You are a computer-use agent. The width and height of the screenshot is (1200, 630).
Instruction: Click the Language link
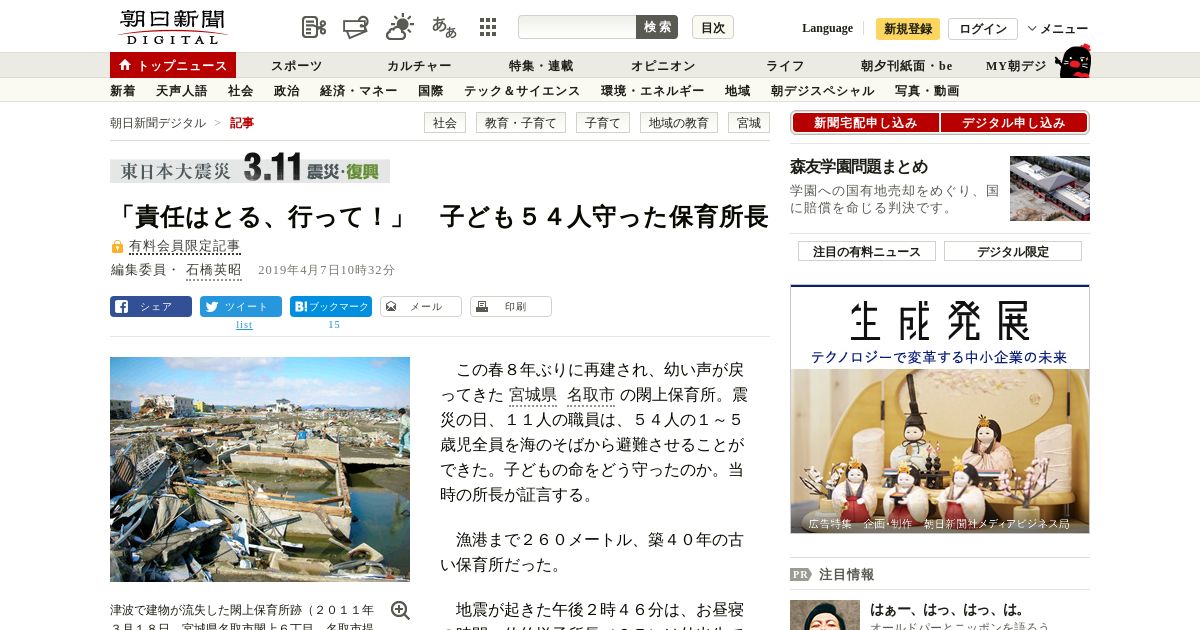(827, 28)
